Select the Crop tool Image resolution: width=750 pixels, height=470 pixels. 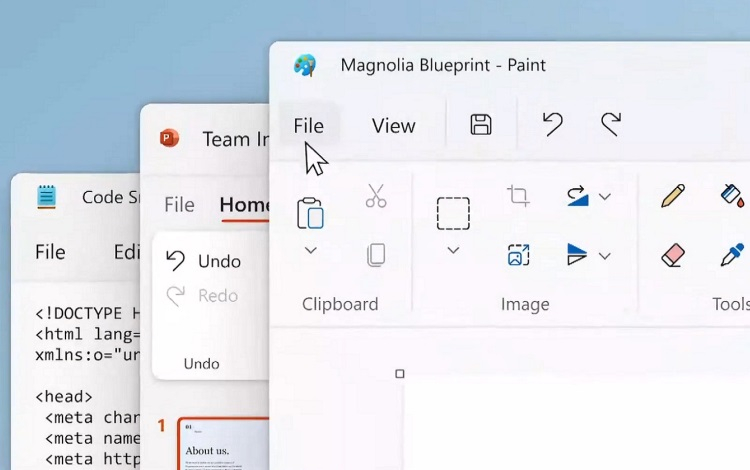click(x=518, y=195)
